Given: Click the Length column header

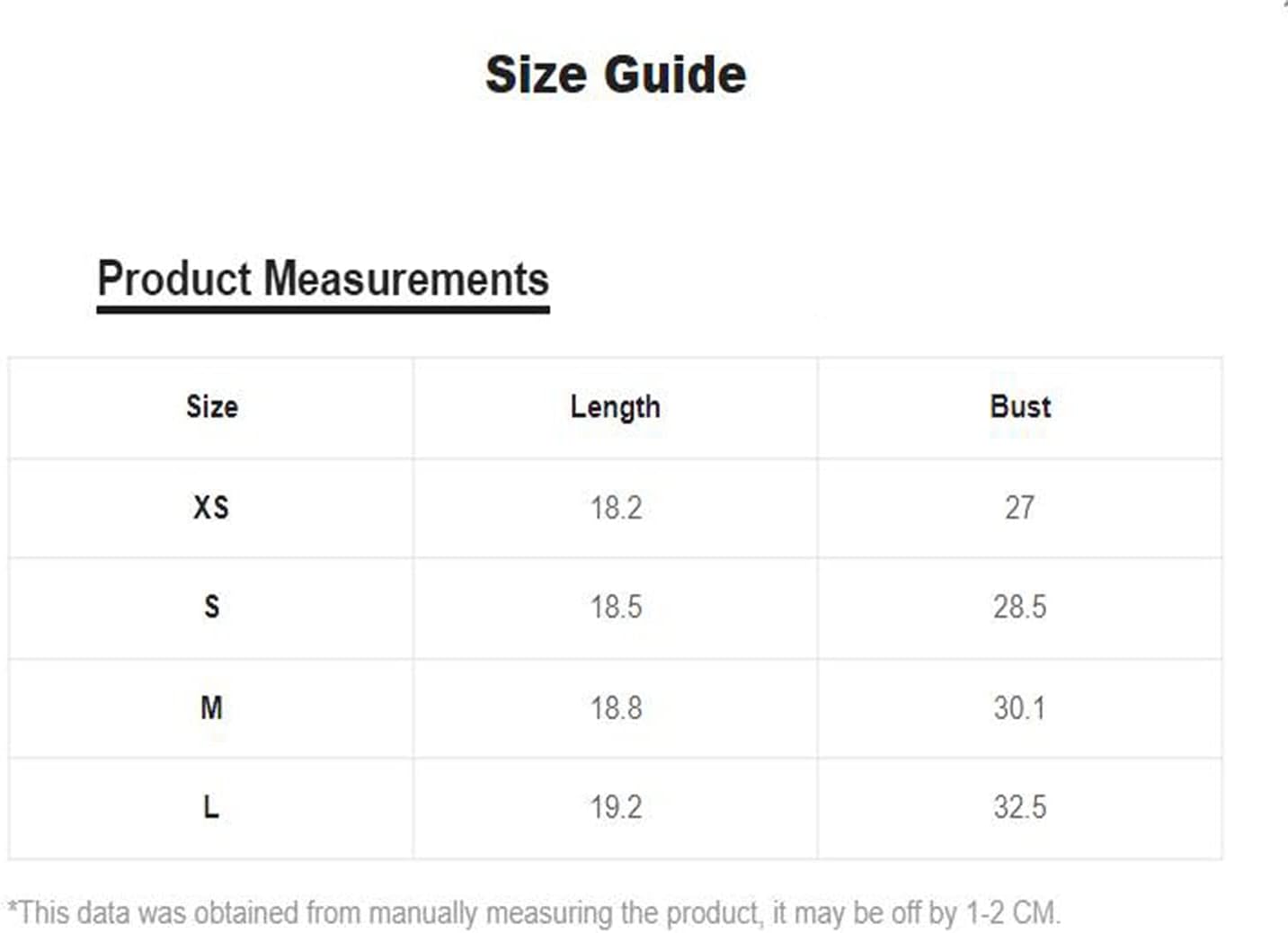Looking at the screenshot, I should pyautogui.click(x=616, y=407).
